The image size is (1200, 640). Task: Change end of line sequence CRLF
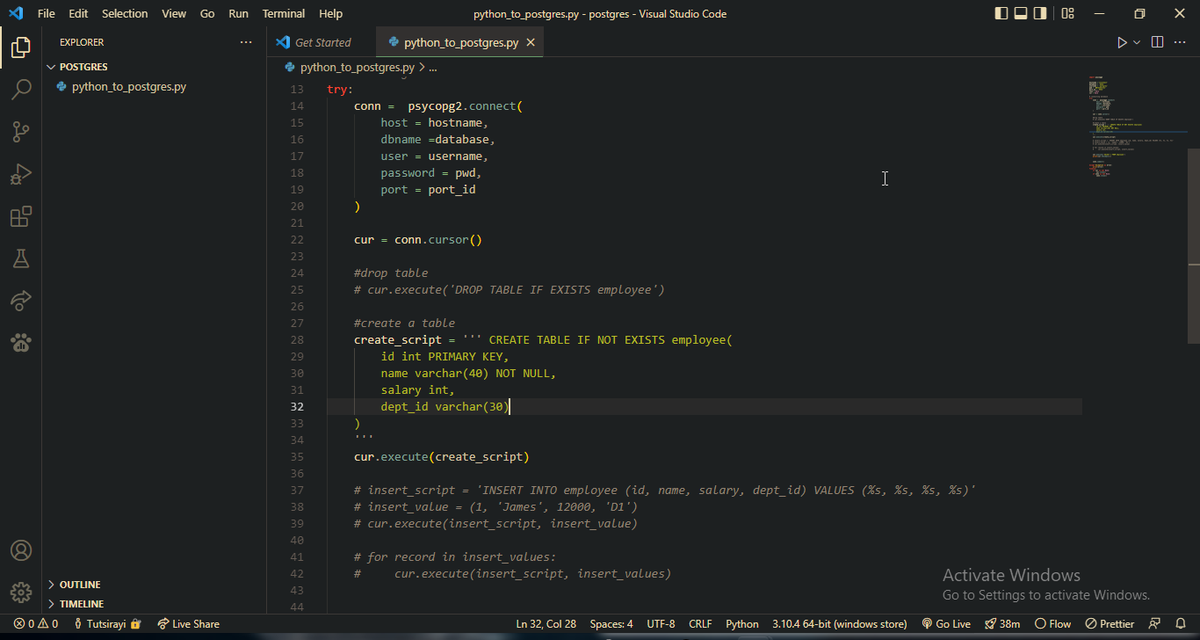point(701,624)
